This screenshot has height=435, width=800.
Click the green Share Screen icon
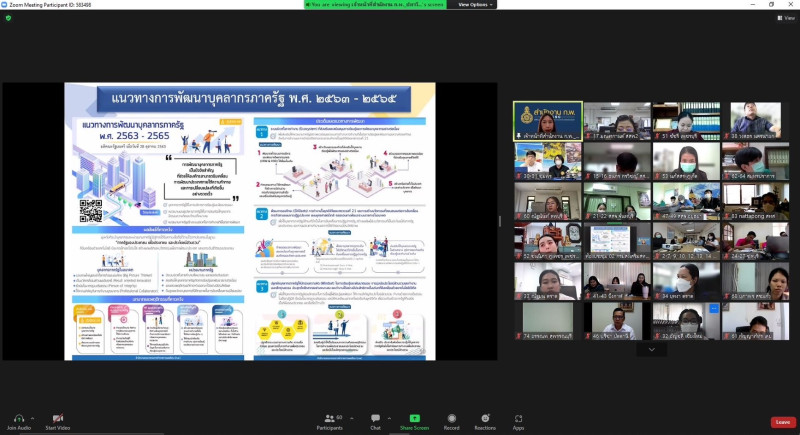tap(414, 418)
